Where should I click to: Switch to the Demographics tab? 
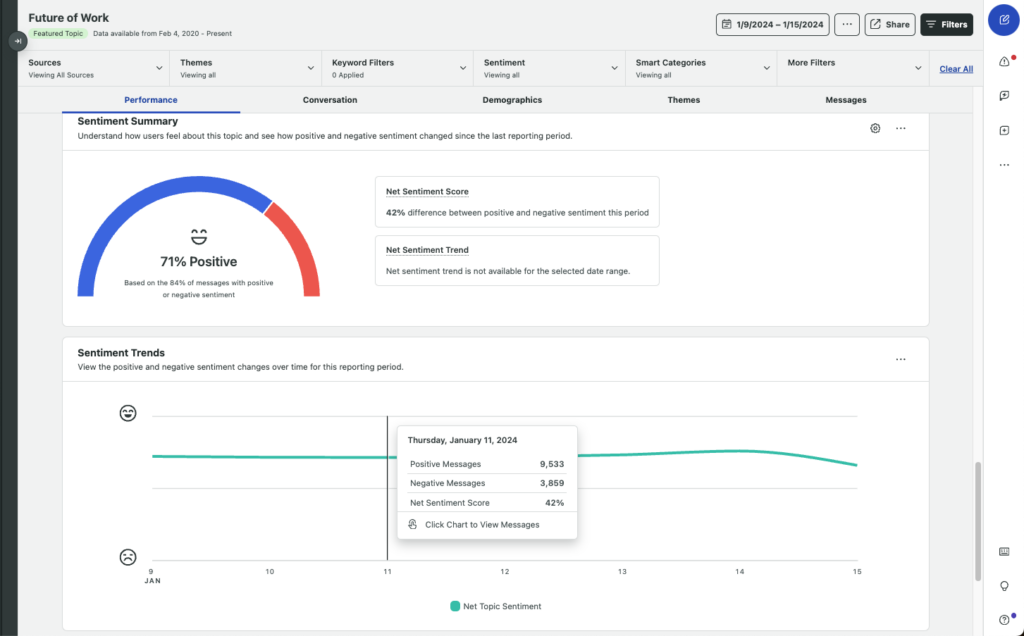point(512,100)
